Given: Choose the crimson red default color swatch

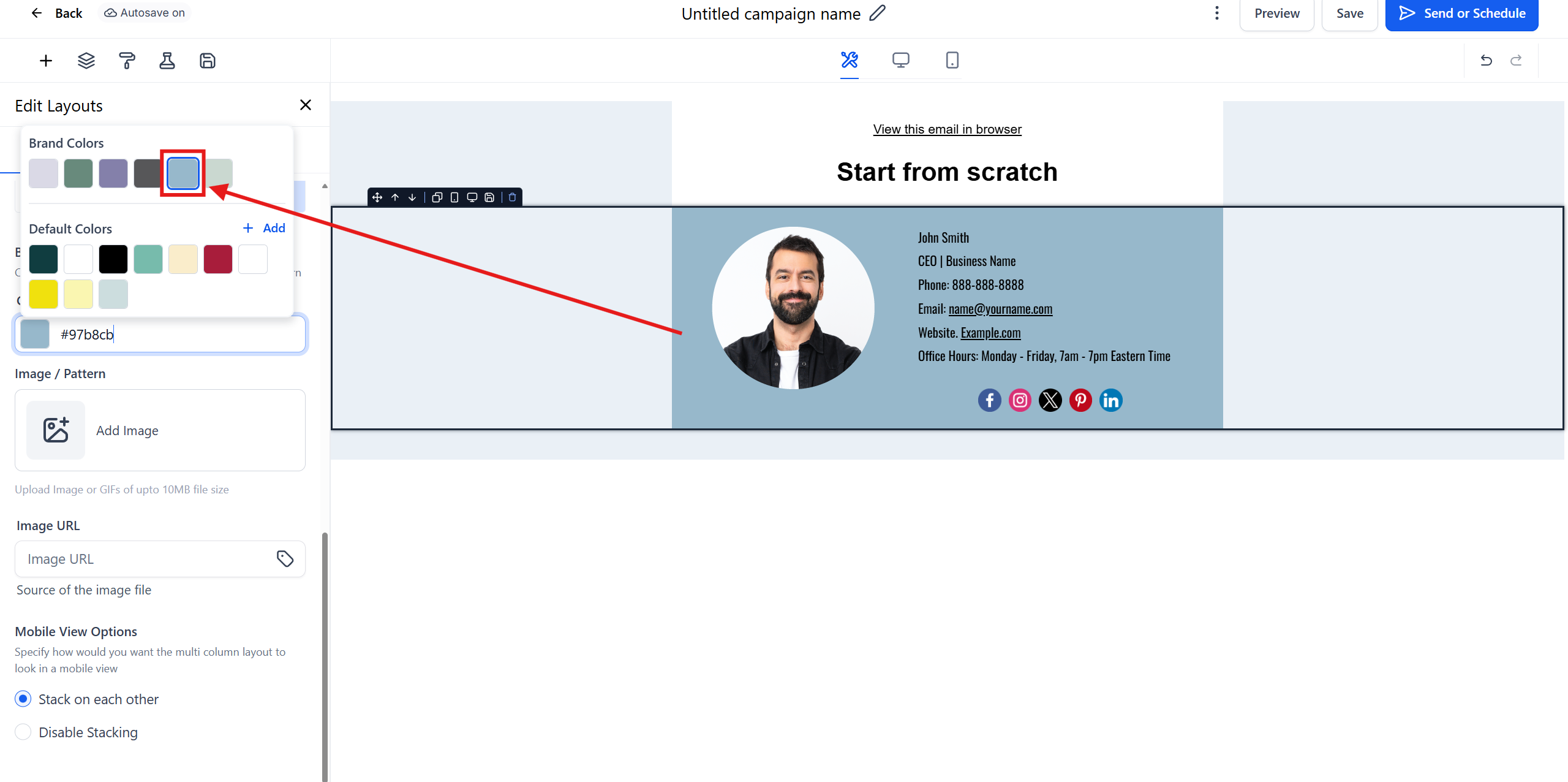Looking at the screenshot, I should click(x=218, y=259).
